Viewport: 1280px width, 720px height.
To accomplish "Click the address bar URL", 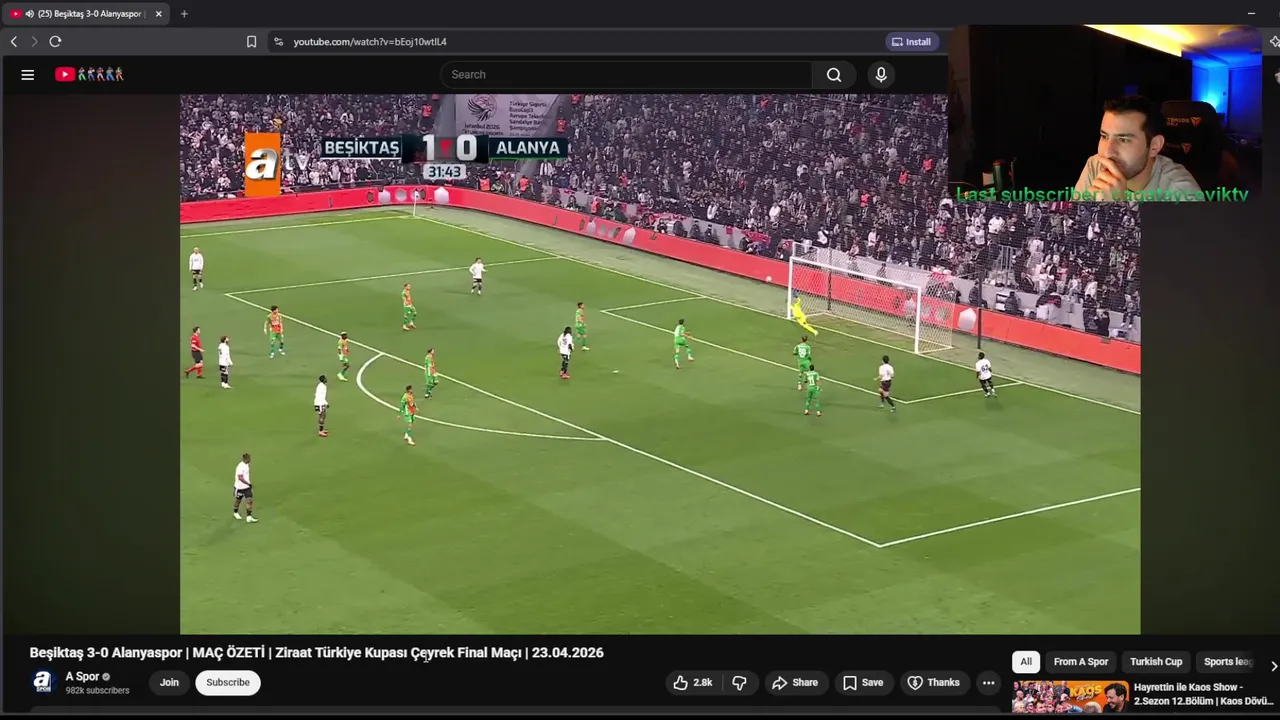I will 370,42.
